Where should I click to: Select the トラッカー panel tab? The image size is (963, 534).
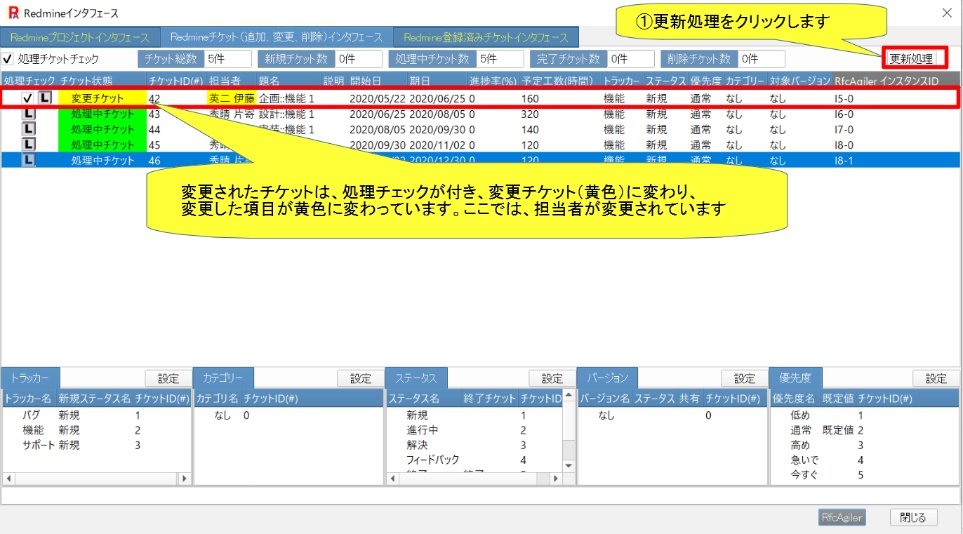pyautogui.click(x=29, y=378)
